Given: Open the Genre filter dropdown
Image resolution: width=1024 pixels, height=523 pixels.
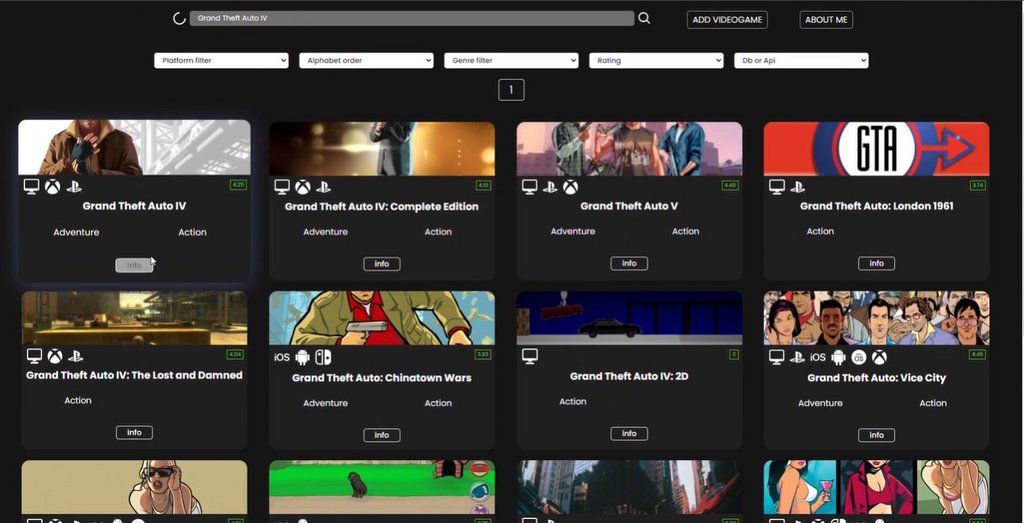Looking at the screenshot, I should [511, 60].
